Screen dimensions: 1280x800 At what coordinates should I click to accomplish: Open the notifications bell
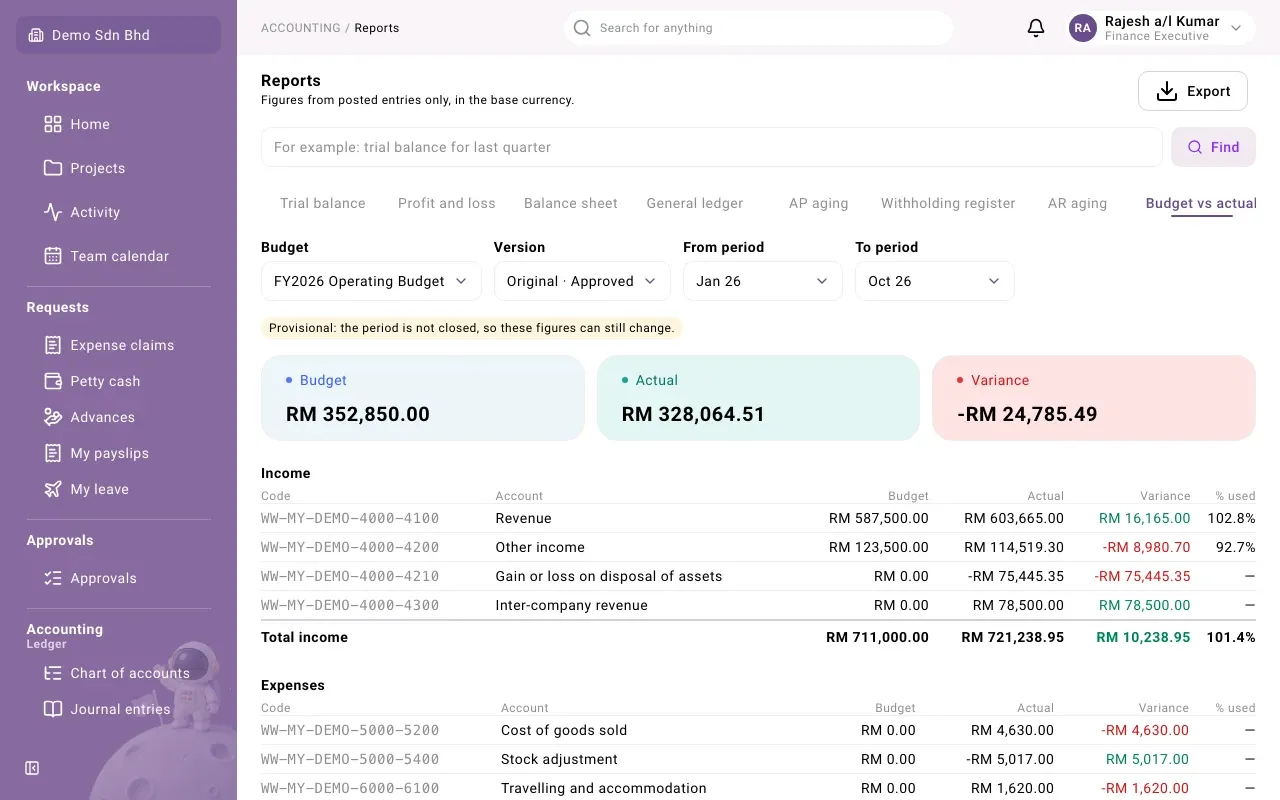pos(1036,28)
